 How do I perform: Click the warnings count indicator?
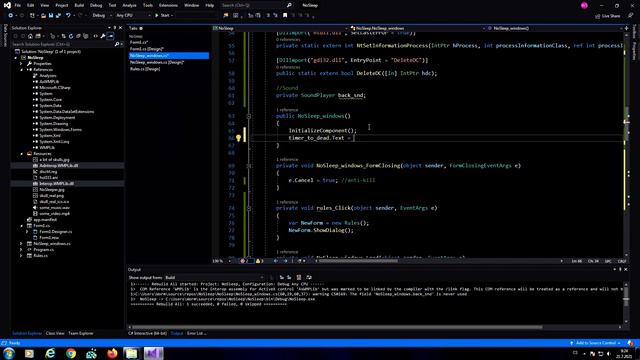pyautogui.click(x=260, y=261)
